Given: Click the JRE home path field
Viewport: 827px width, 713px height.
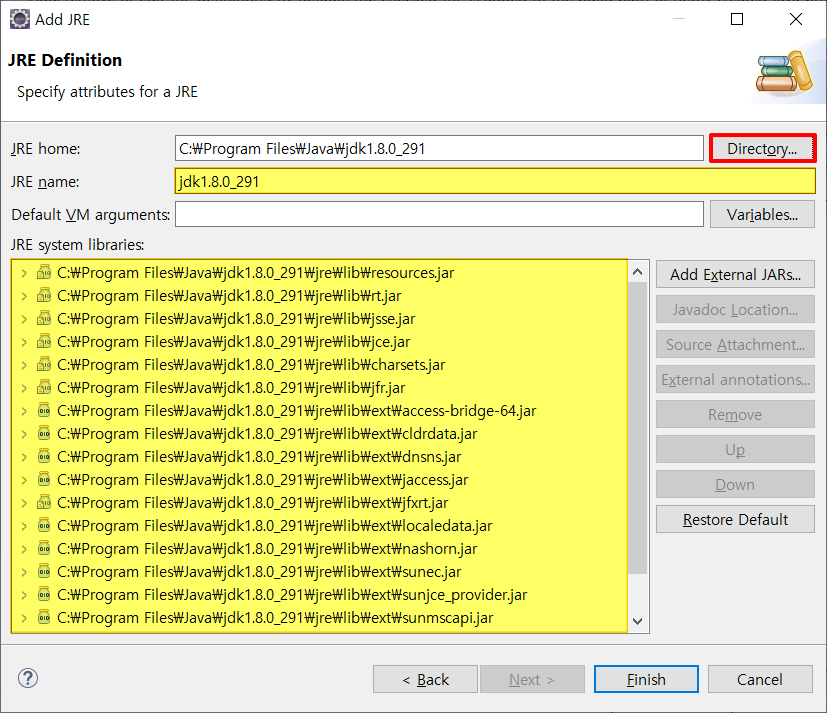Looking at the screenshot, I should click(439, 148).
